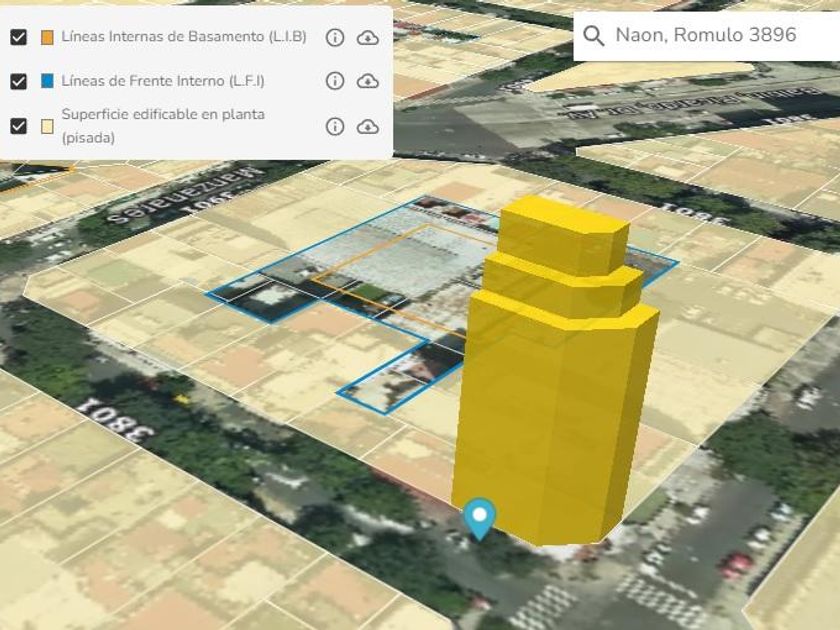Disable the Superficie edificable en planta checkbox

[x=18, y=126]
